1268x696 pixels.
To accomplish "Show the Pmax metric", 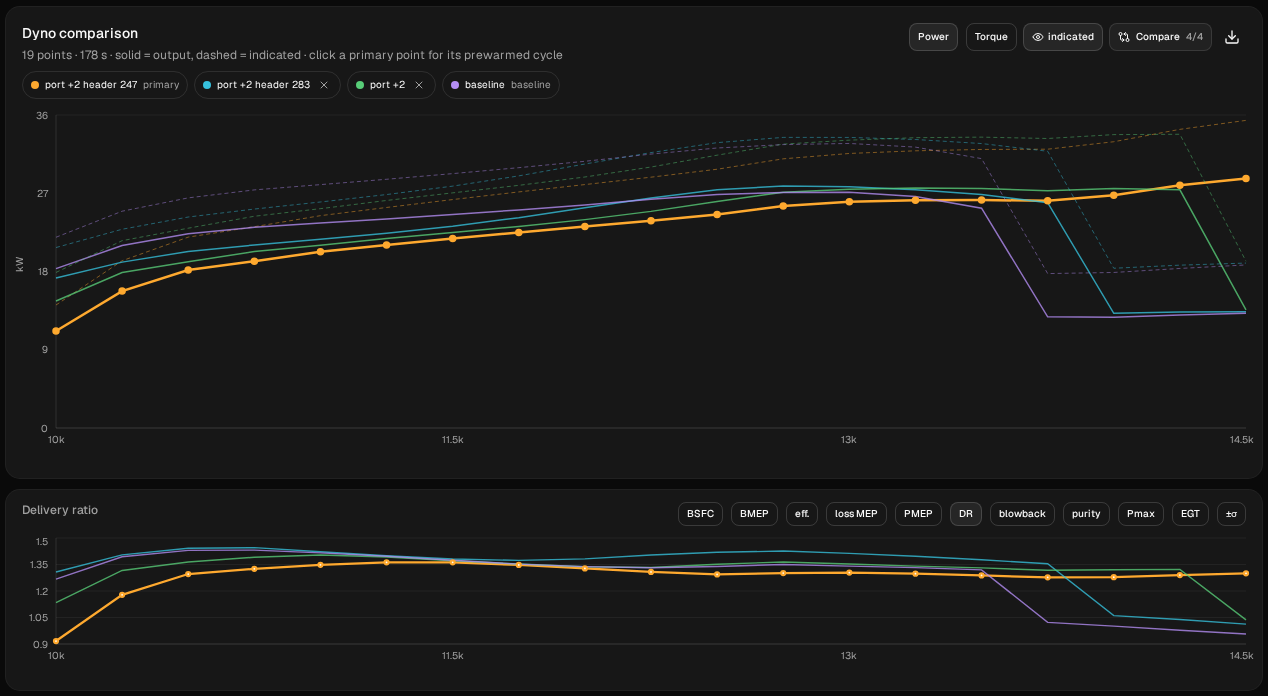I will click(x=1140, y=514).
